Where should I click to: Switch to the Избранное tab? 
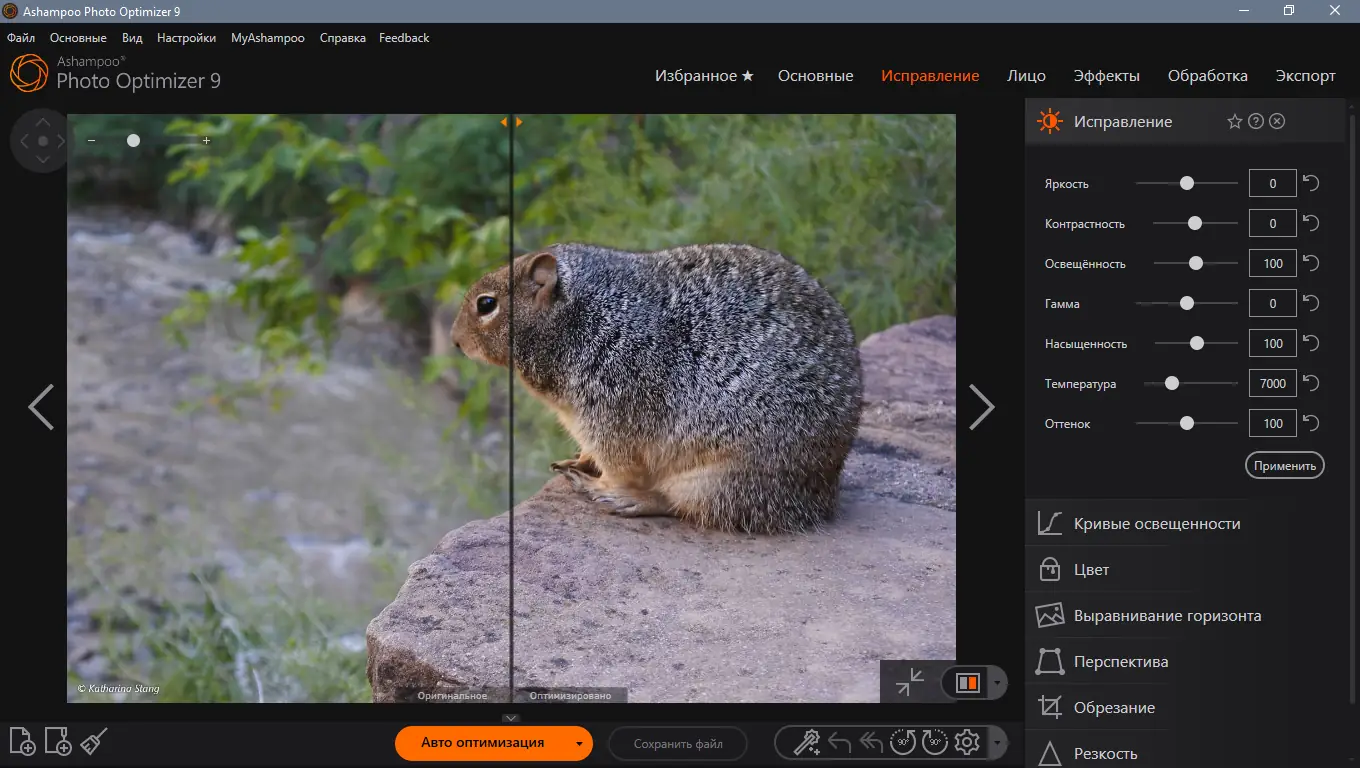point(704,76)
